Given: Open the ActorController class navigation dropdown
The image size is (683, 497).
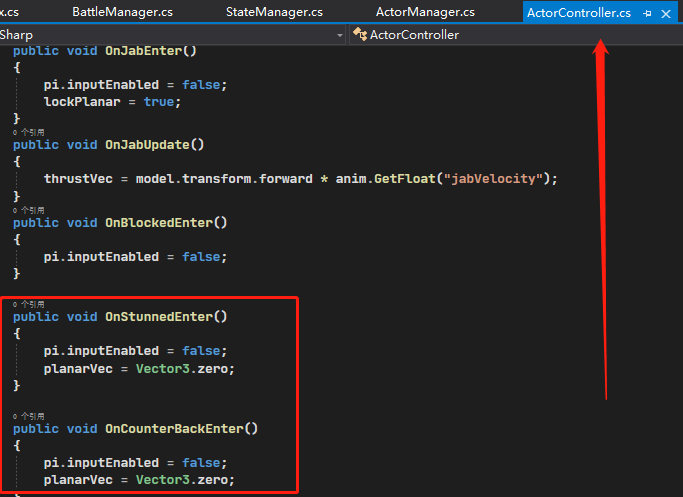Looking at the screenshot, I should (x=515, y=35).
